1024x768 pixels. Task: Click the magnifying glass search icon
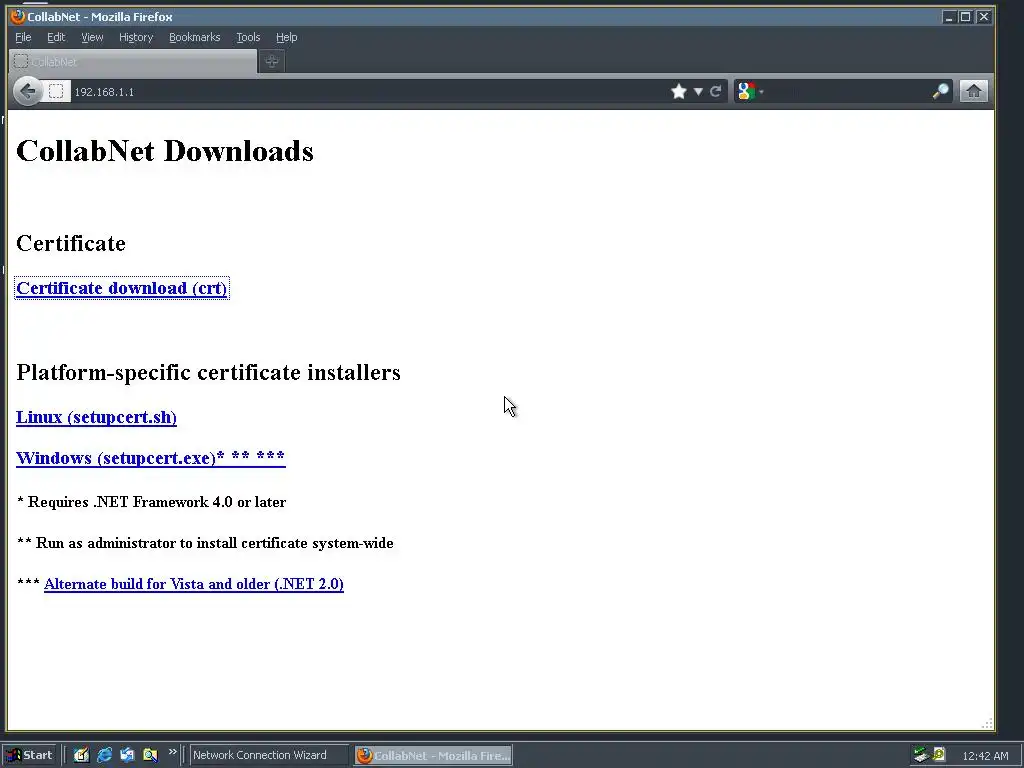(x=940, y=91)
